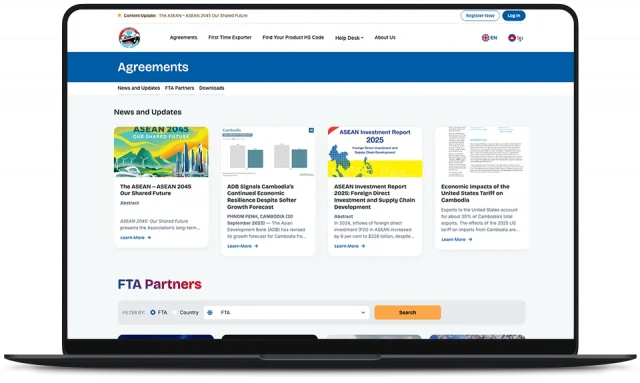Screen dimensions: 640x383
Task: Click the orange Search button
Action: click(407, 312)
